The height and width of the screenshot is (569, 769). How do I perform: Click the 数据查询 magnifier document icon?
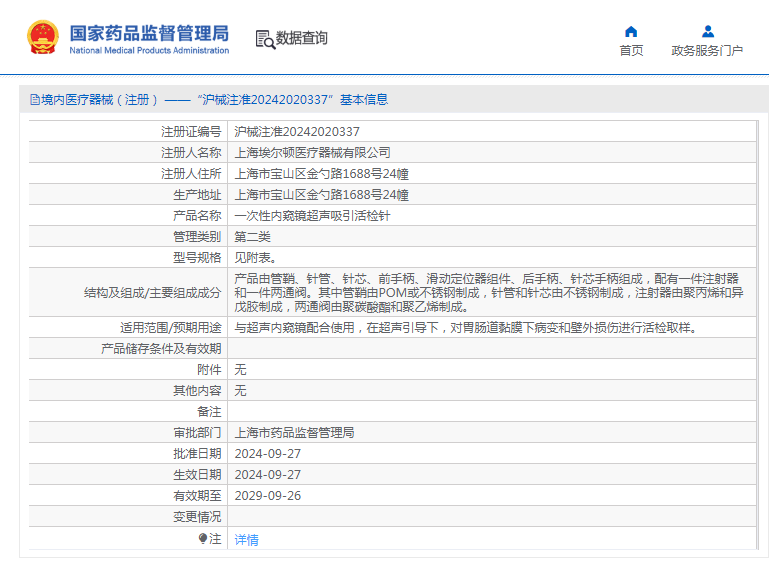click(265, 39)
